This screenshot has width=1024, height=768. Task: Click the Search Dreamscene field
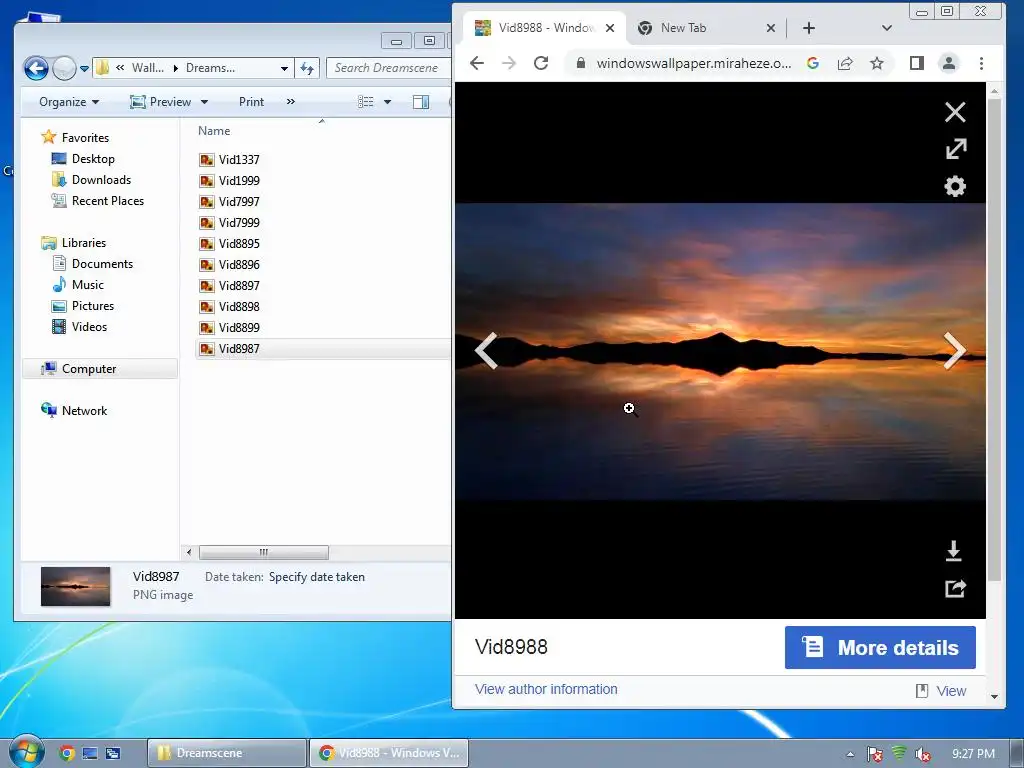pos(388,68)
